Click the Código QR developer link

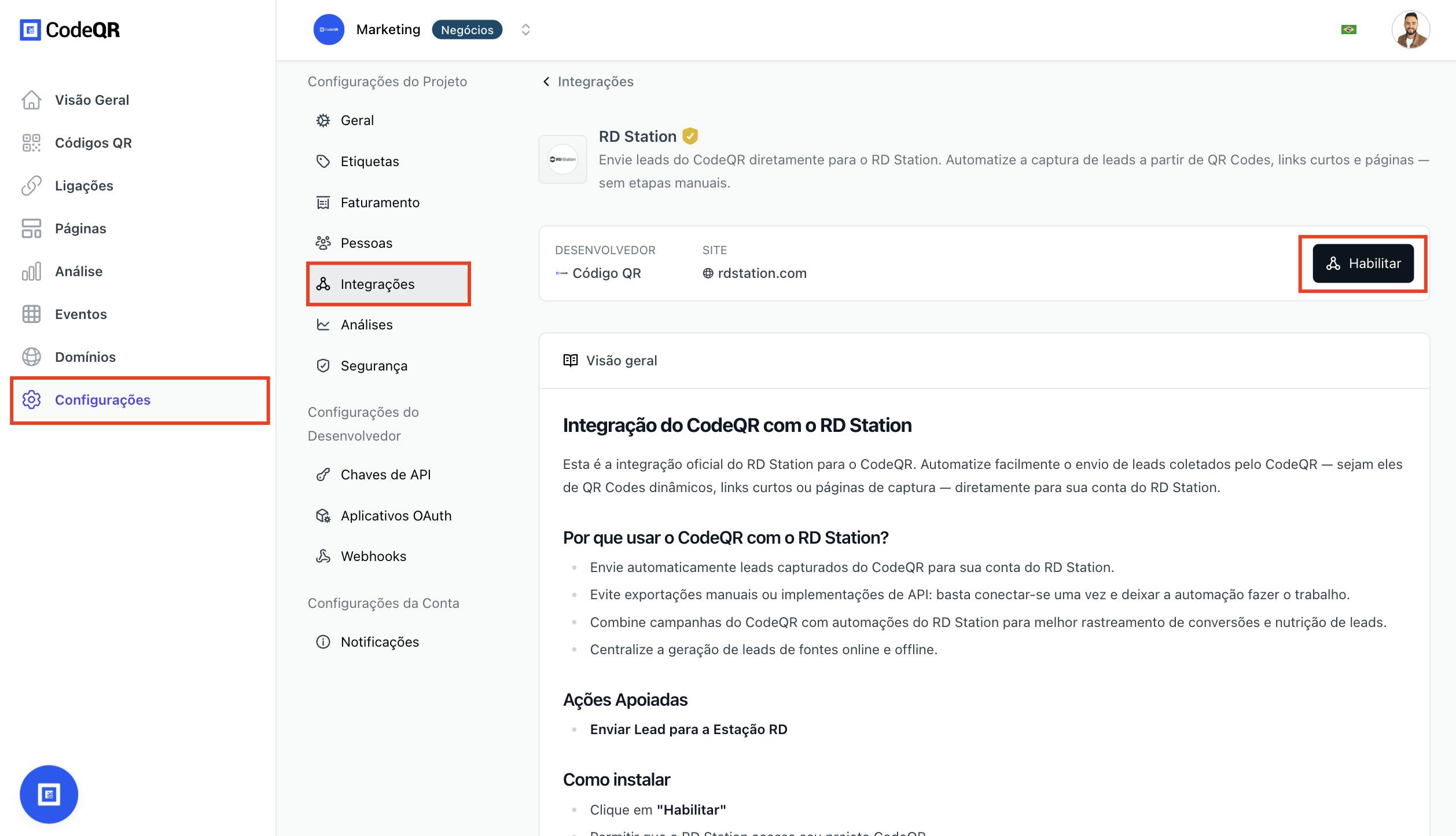coord(598,273)
